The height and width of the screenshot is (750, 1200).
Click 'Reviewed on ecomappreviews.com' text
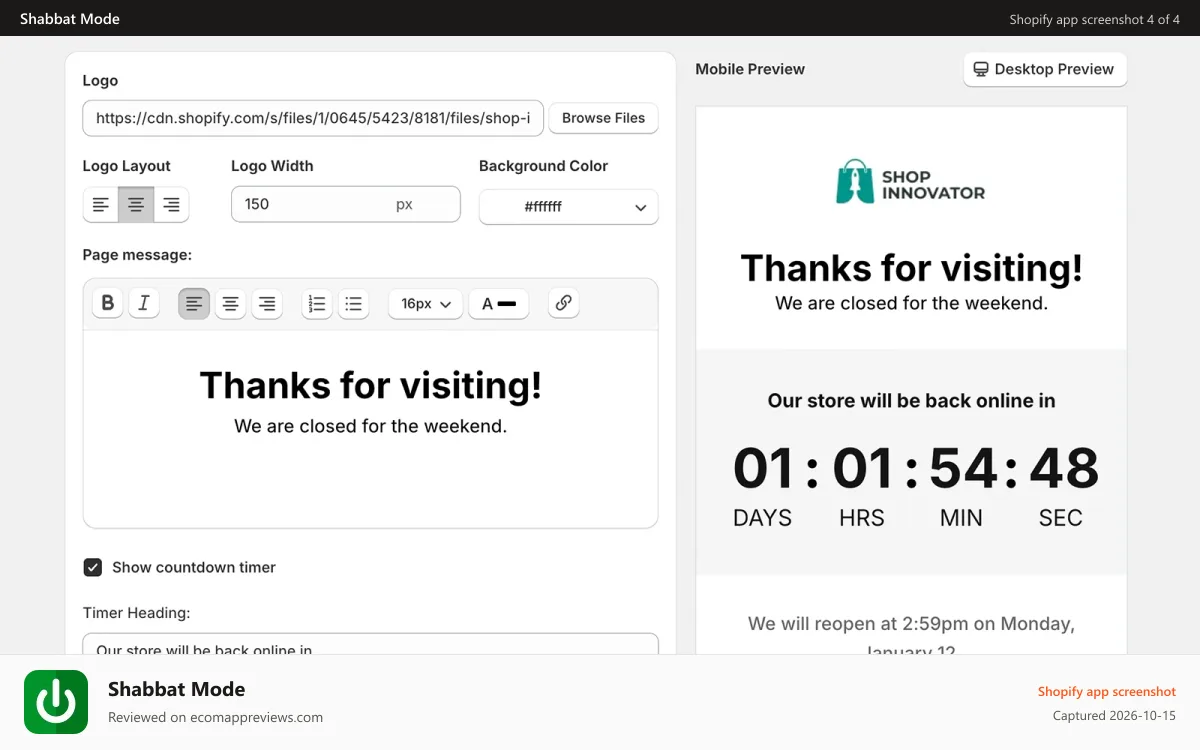pyautogui.click(x=215, y=717)
